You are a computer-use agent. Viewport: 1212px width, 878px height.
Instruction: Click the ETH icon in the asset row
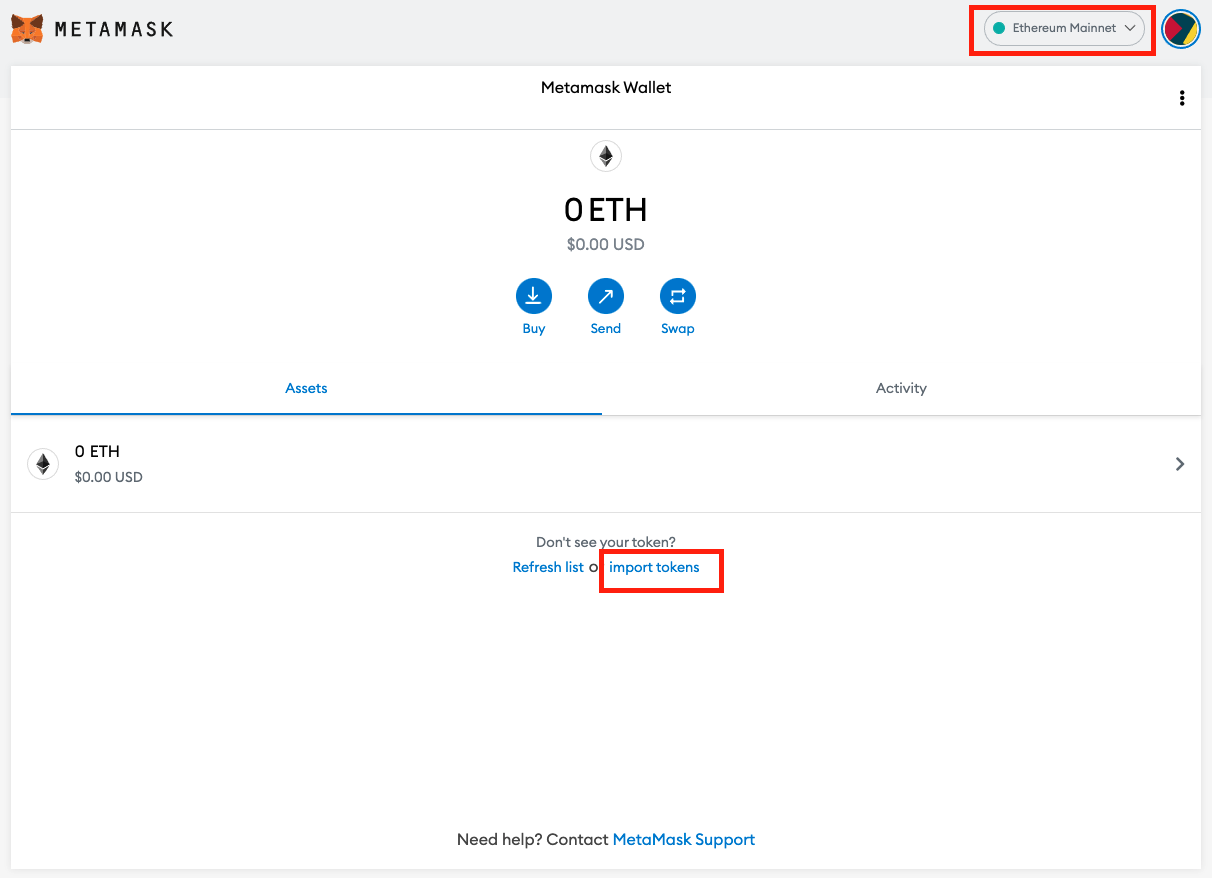[42, 464]
